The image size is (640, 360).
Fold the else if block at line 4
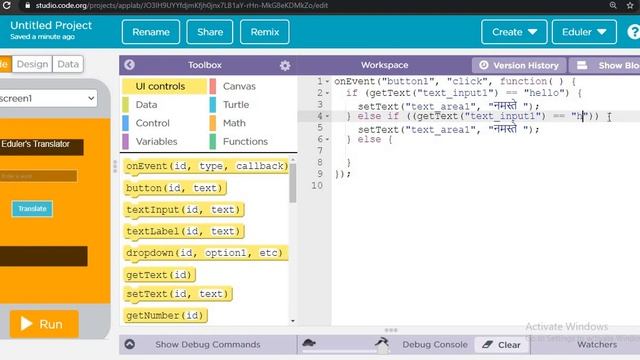pyautogui.click(x=327, y=116)
